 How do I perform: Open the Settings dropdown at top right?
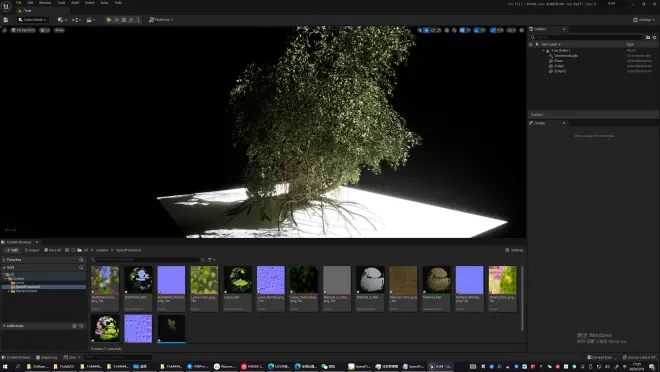click(644, 20)
